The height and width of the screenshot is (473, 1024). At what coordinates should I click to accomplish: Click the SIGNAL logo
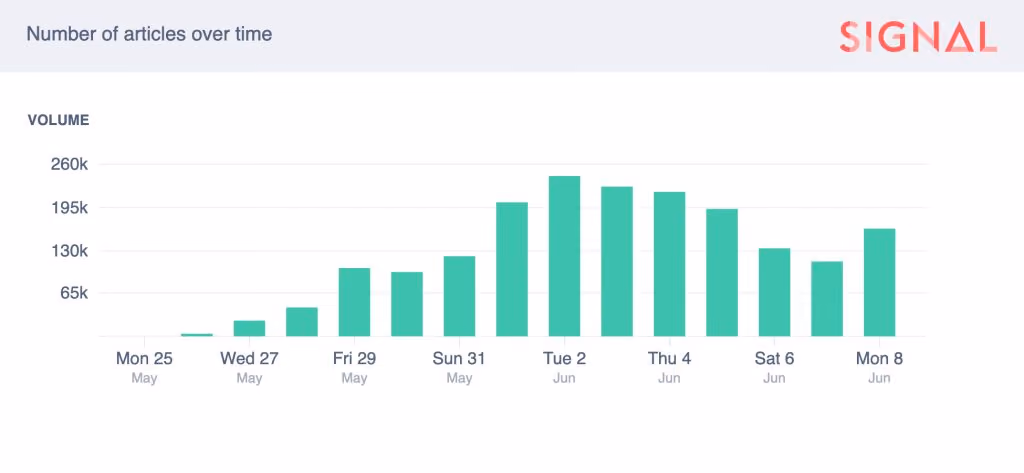[918, 37]
